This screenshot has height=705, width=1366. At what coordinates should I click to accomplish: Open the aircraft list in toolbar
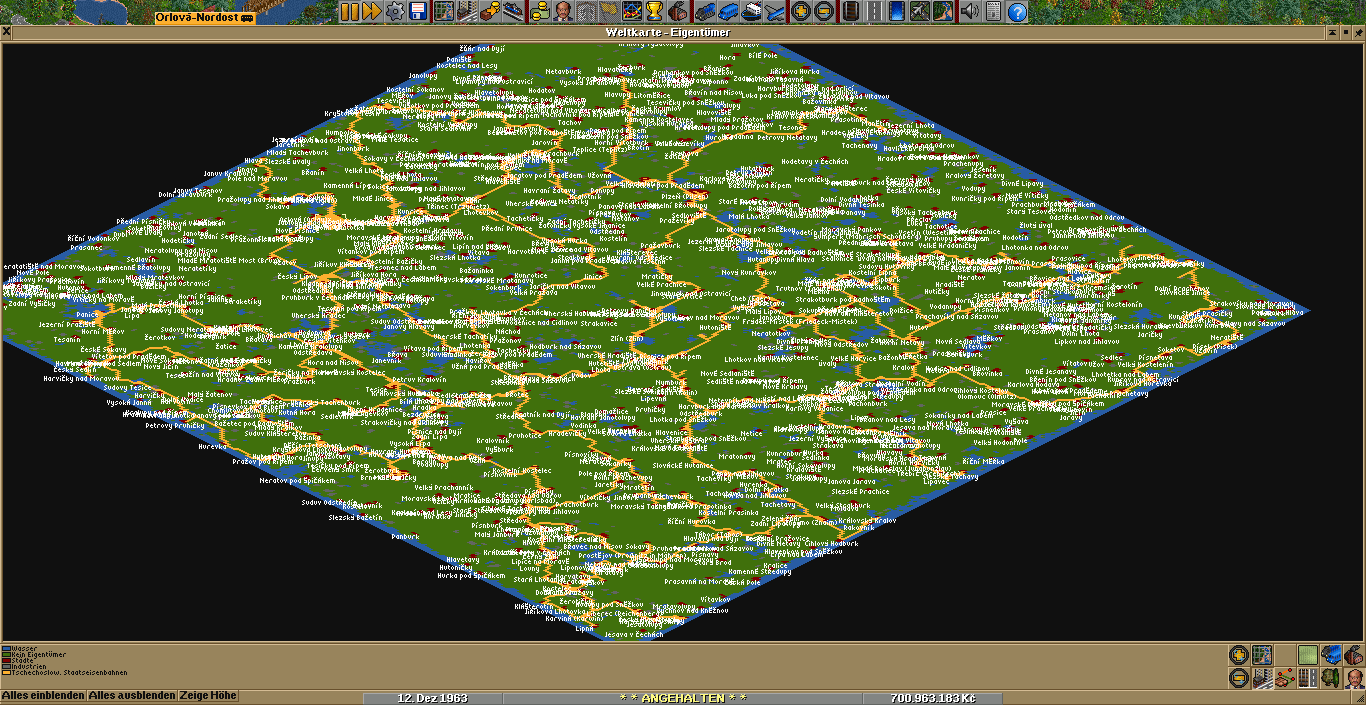[x=775, y=12]
